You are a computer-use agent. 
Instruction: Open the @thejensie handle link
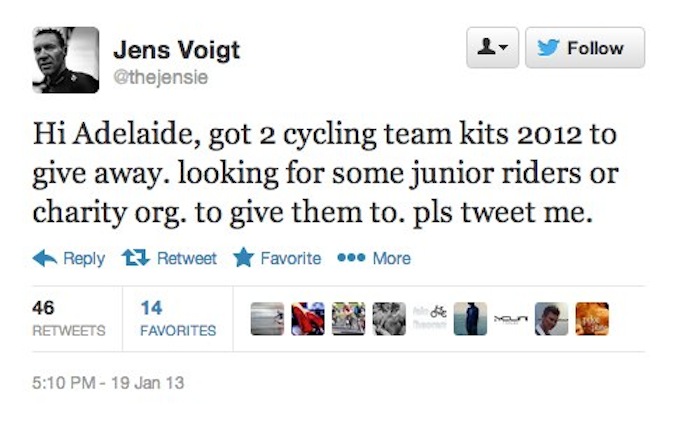[x=161, y=77]
